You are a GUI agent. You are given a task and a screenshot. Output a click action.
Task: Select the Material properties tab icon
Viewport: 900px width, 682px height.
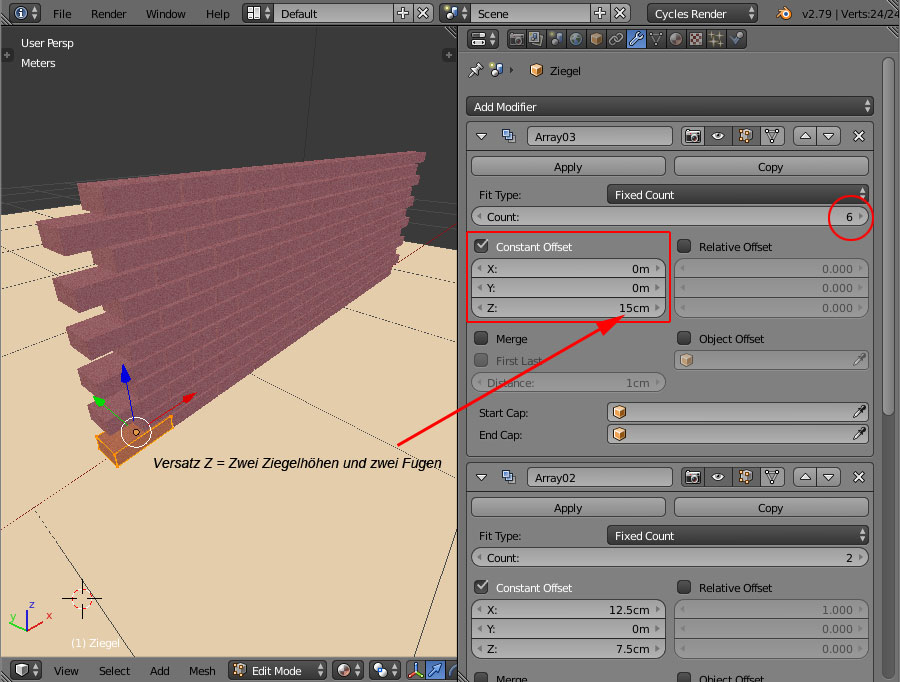point(676,40)
